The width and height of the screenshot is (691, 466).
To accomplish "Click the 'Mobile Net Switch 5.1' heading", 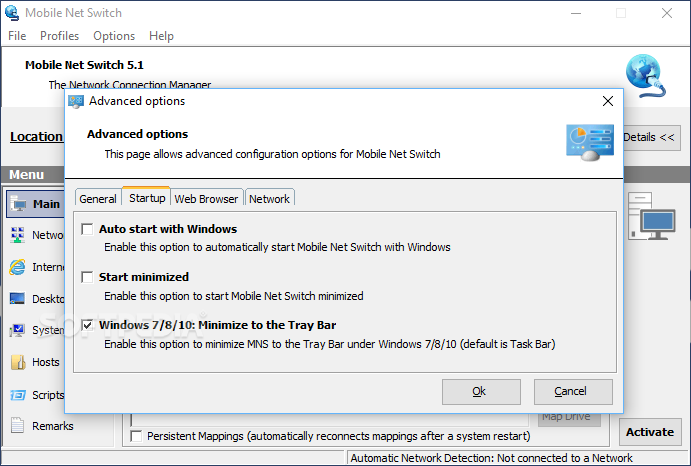I will (x=84, y=65).
